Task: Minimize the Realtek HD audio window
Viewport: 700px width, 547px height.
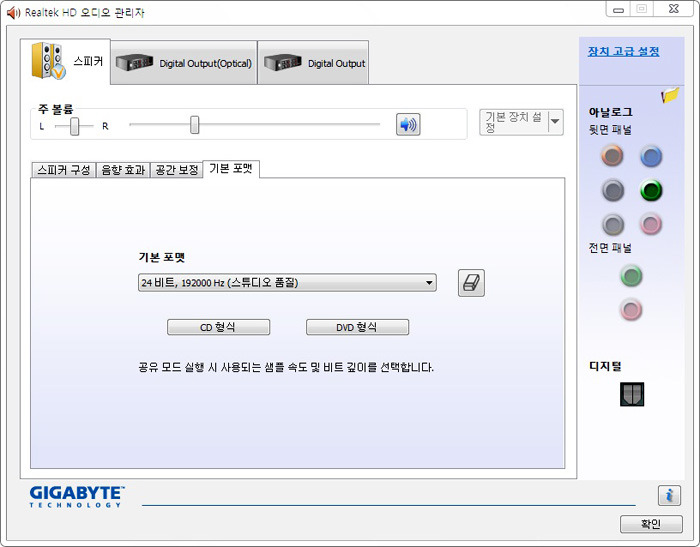Action: pyautogui.click(x=618, y=9)
